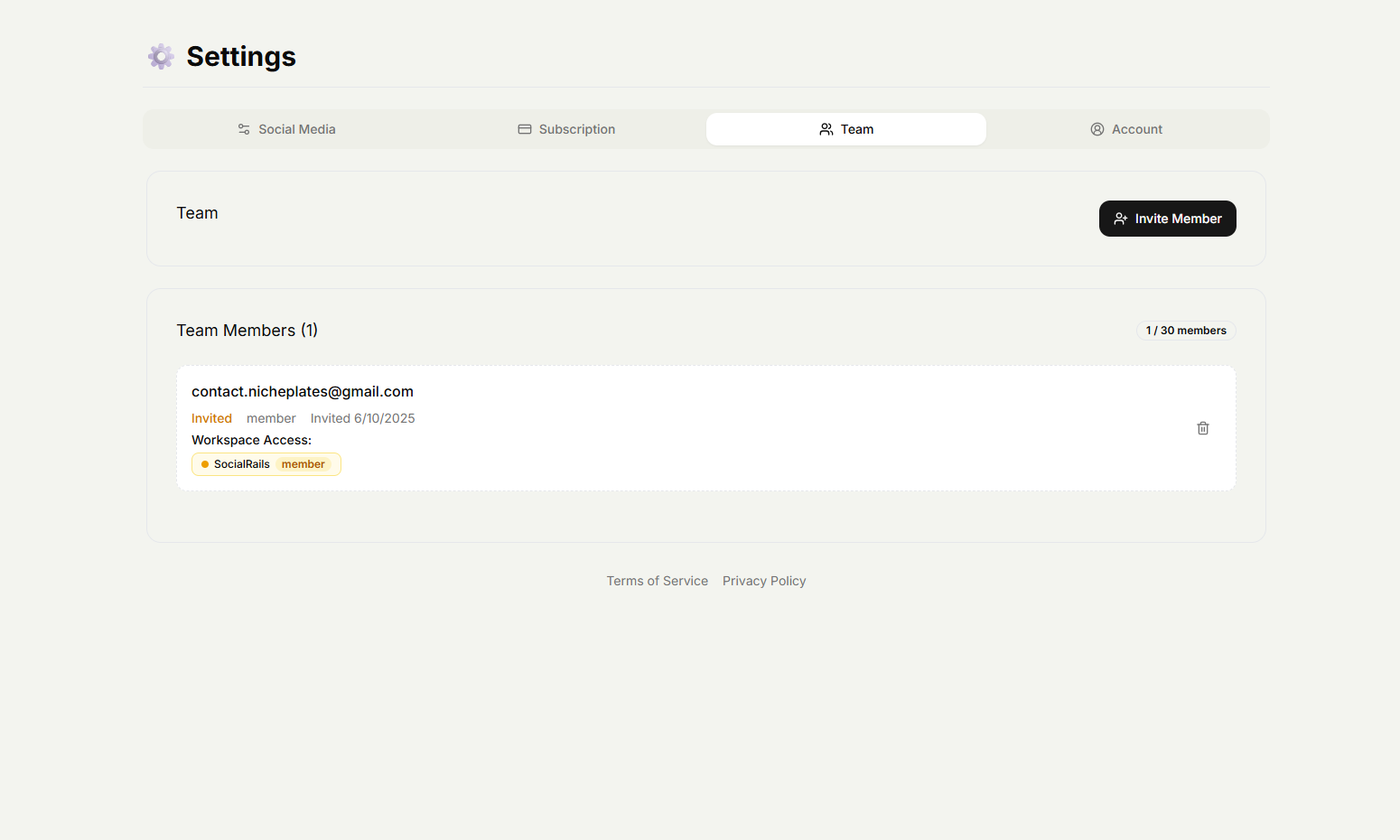Click contact.nicheplates@gmail.com member entry
This screenshot has width=1400, height=840.
pos(303,391)
